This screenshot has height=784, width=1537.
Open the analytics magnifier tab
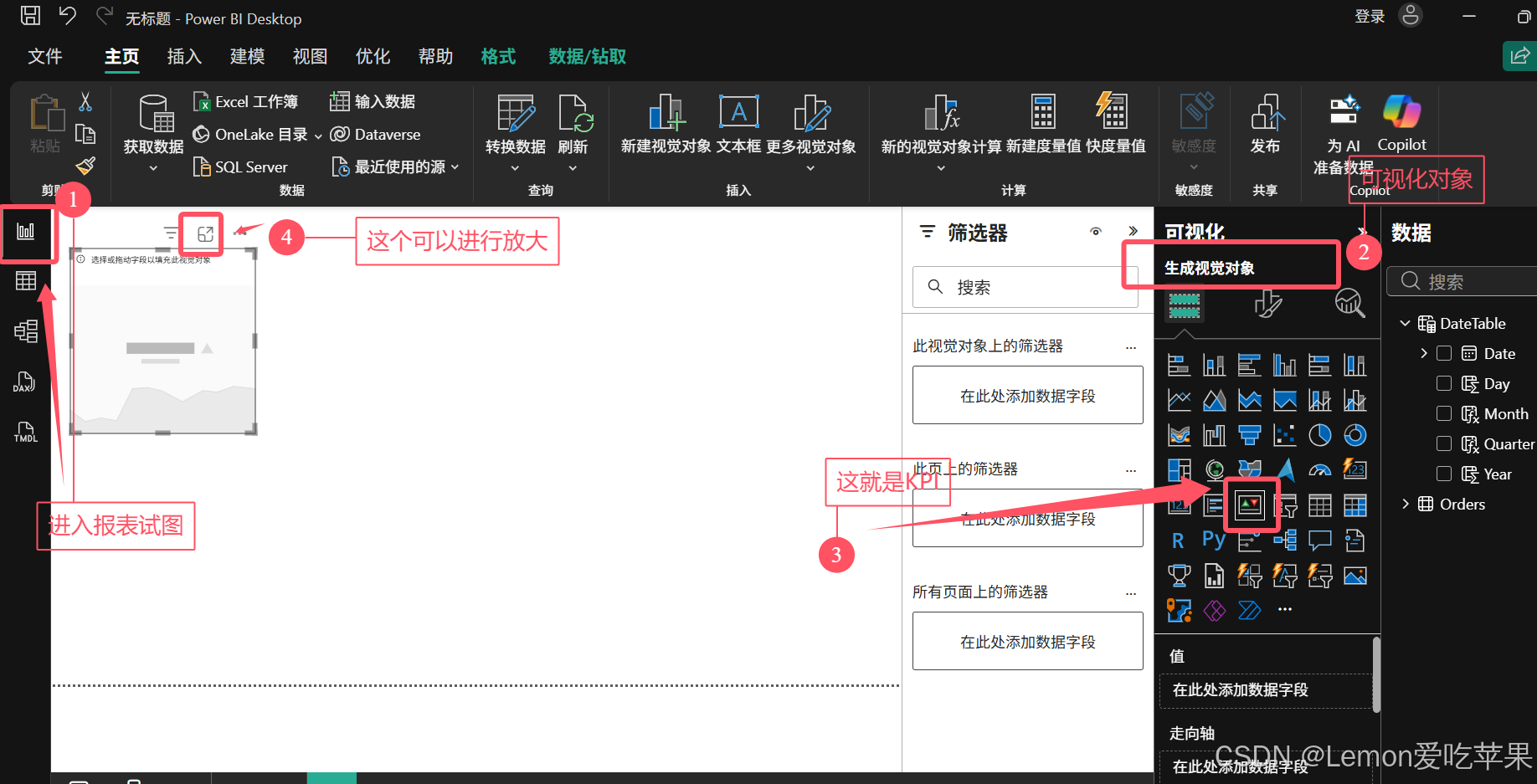point(1349,303)
